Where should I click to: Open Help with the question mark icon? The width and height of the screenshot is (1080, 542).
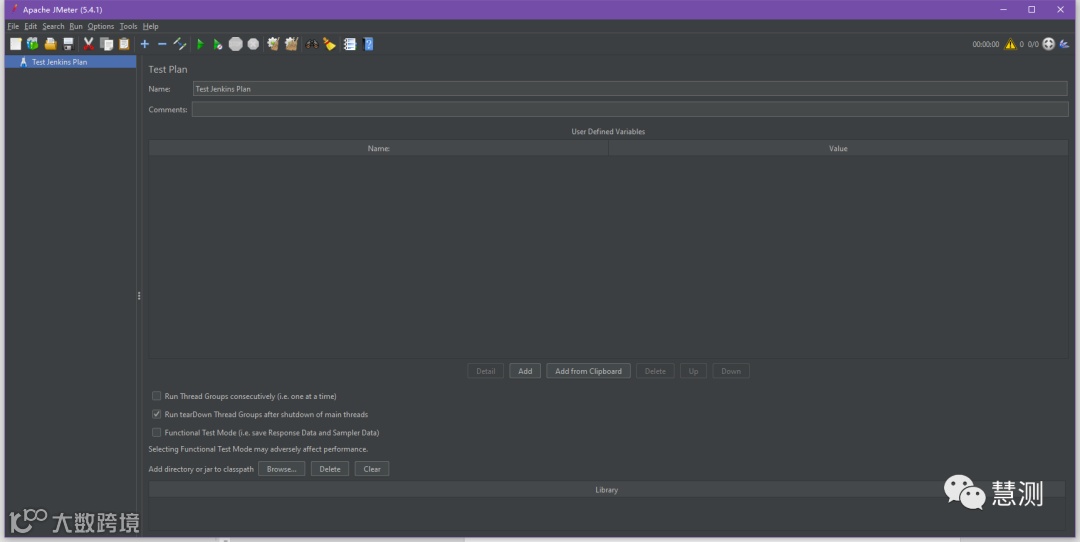tap(368, 44)
